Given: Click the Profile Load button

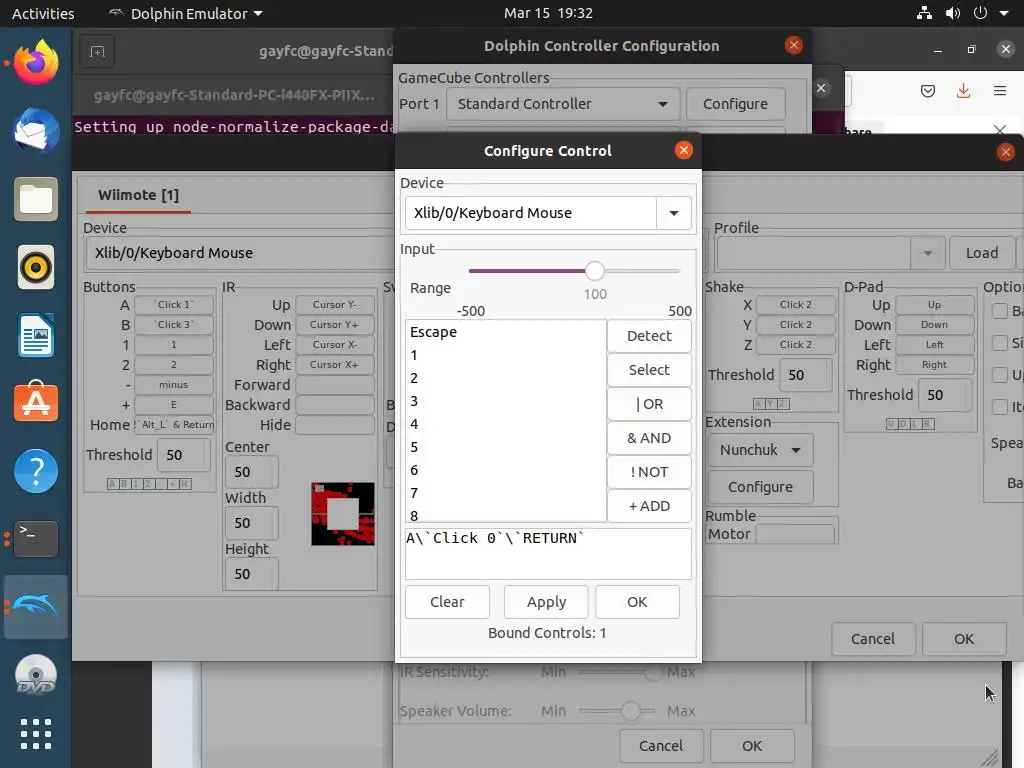Looking at the screenshot, I should [x=982, y=253].
